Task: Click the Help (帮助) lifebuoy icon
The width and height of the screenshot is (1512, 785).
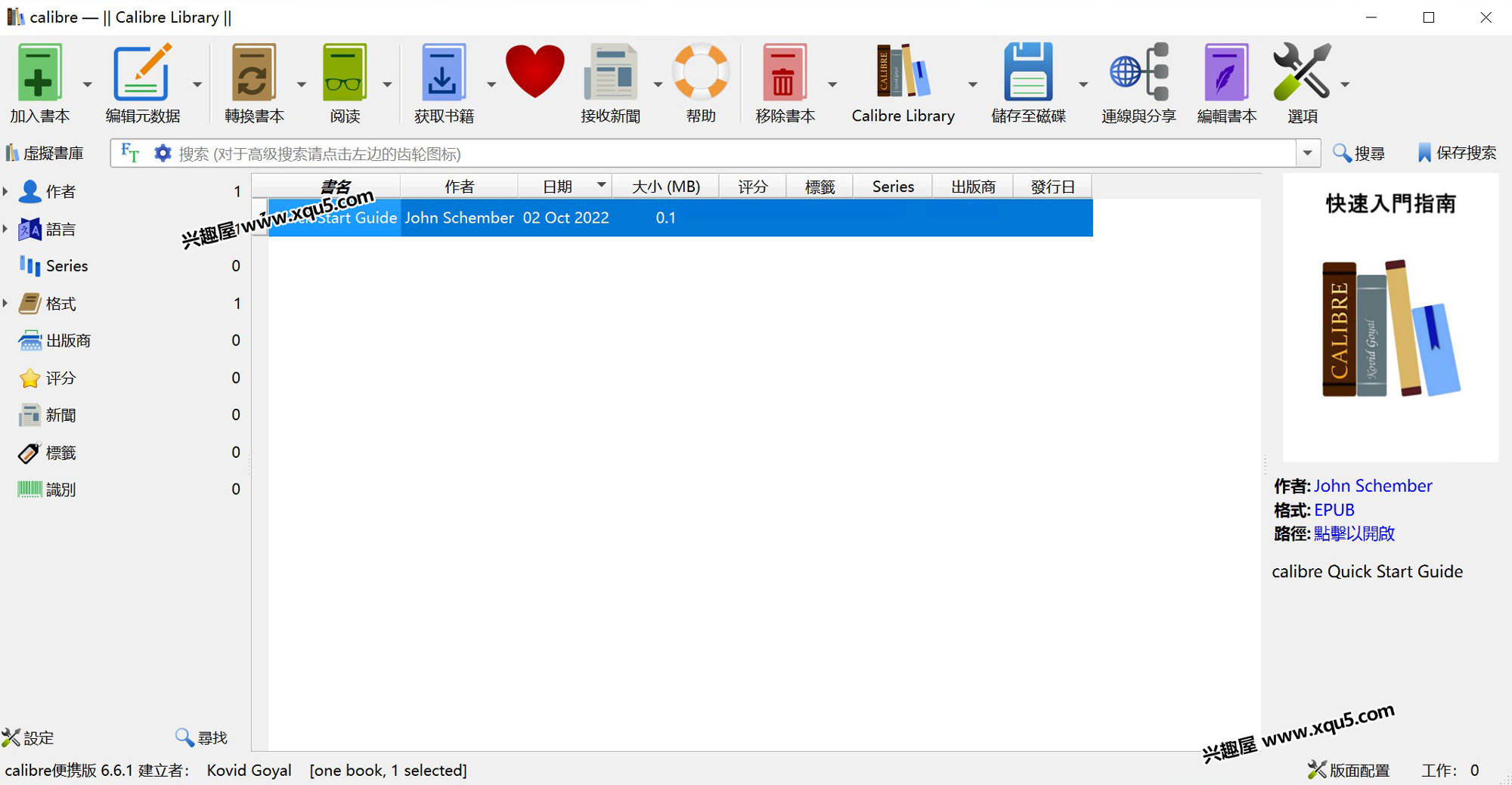Action: [x=701, y=73]
